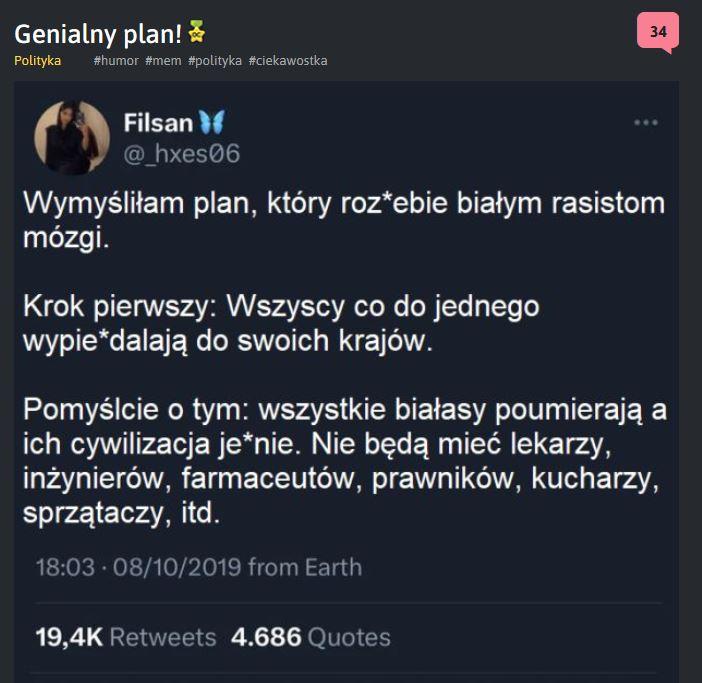
Task: Select the #humor tag
Action: (x=115, y=61)
